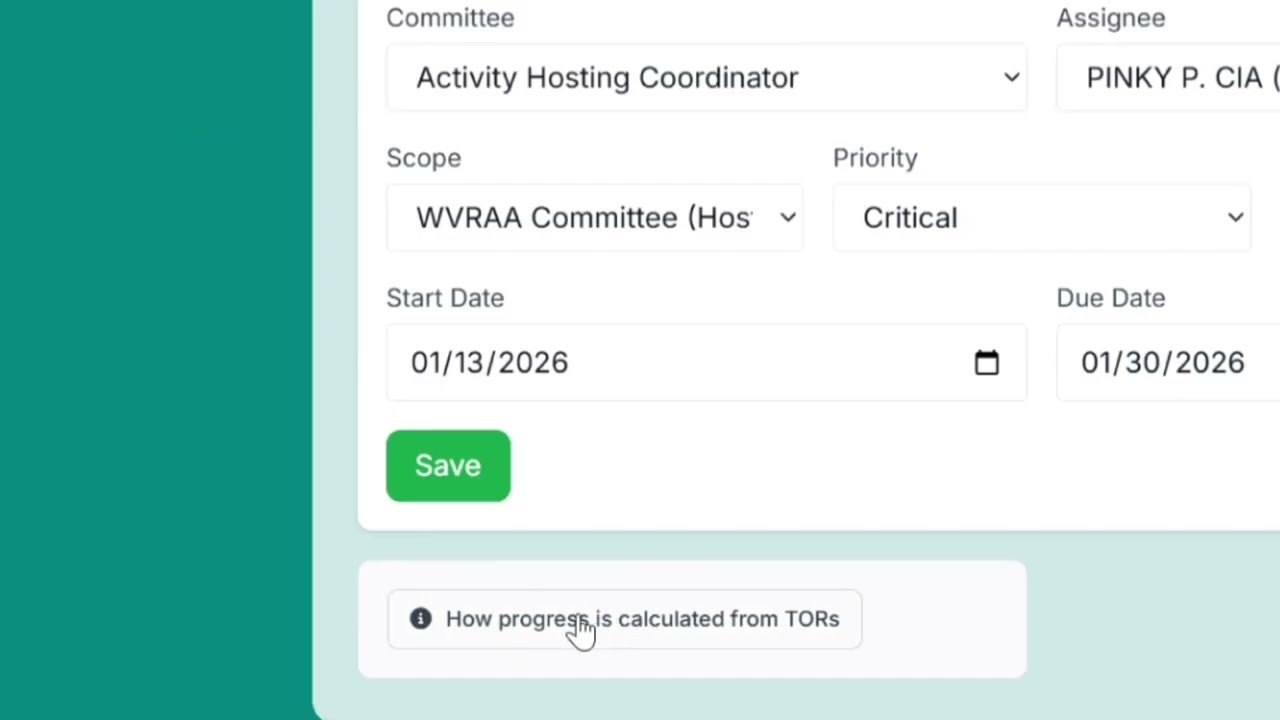This screenshot has width=1280, height=720.
Task: Click the chevron arrow on Committee dropdown
Action: point(1012,78)
